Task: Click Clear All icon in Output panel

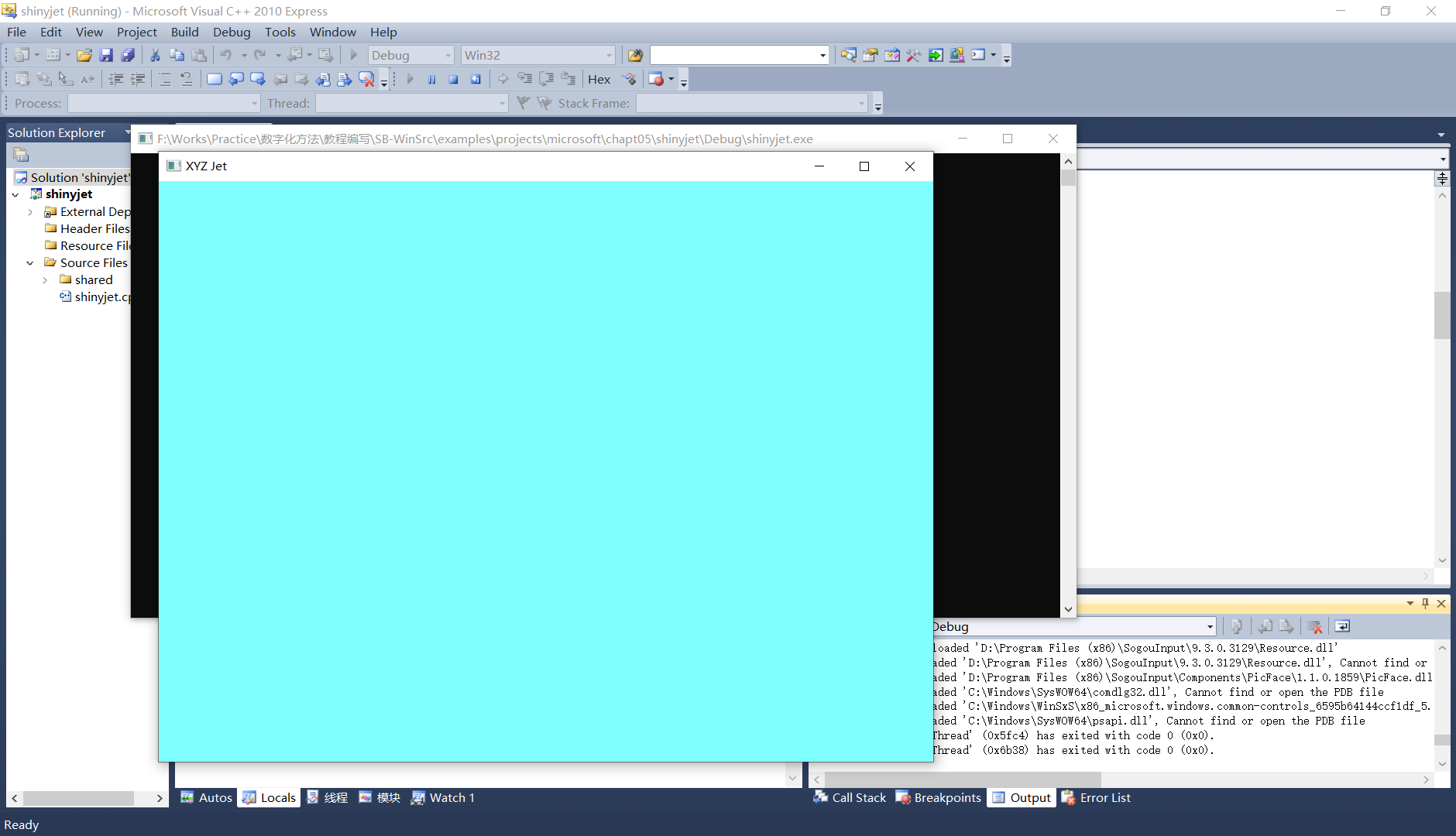Action: (1314, 626)
